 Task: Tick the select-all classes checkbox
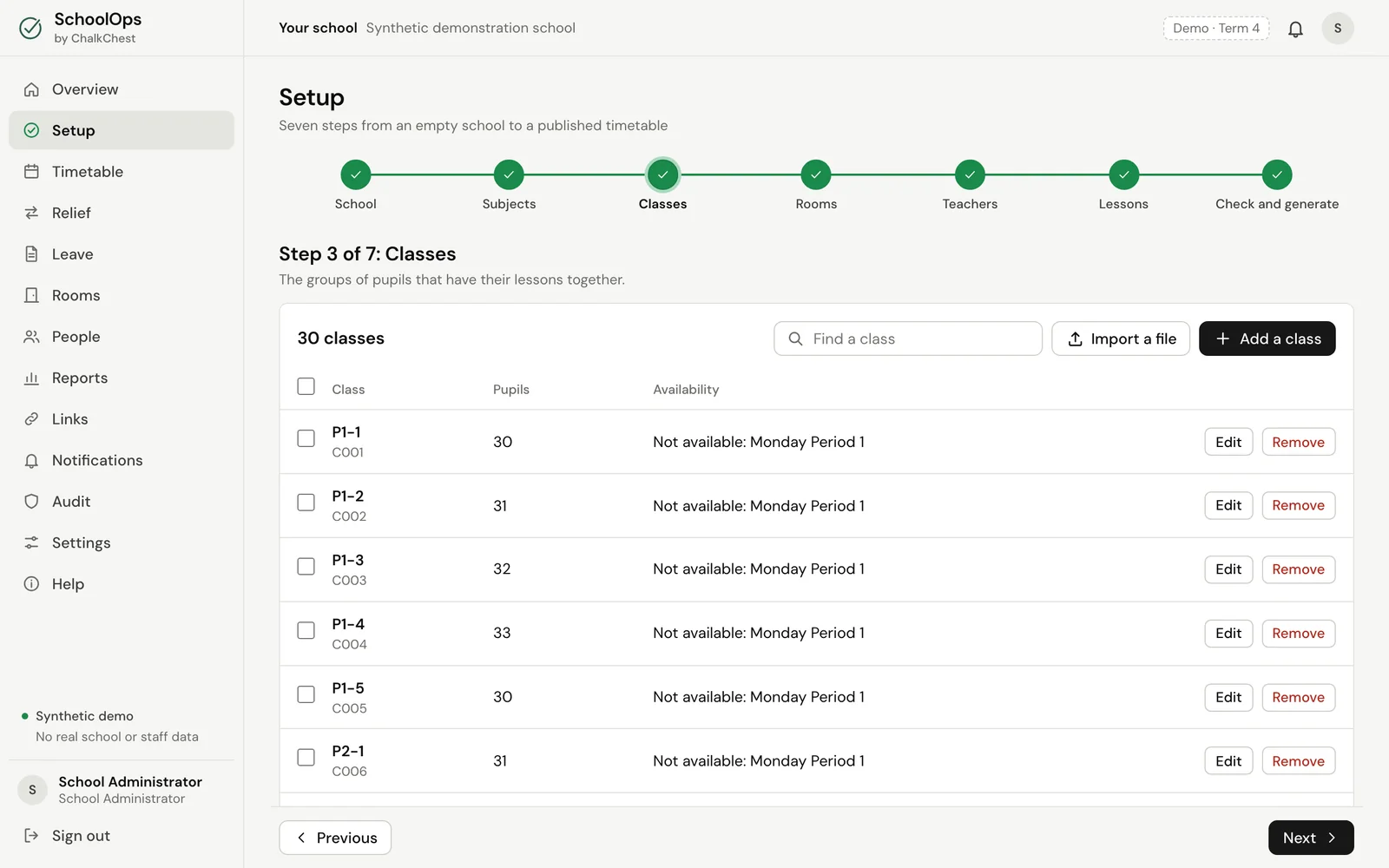click(x=306, y=386)
